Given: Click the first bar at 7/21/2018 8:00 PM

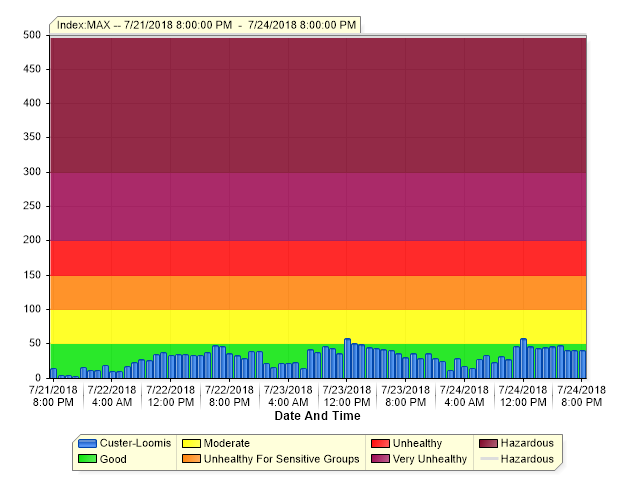Looking at the screenshot, I should [x=53, y=373].
